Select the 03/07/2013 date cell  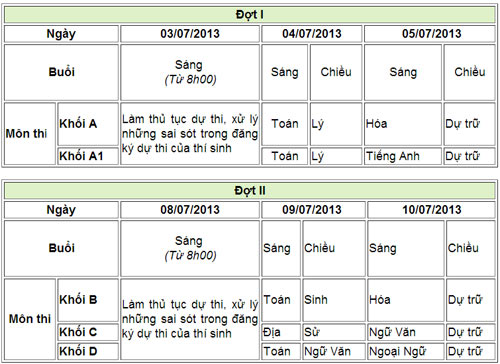click(x=190, y=34)
